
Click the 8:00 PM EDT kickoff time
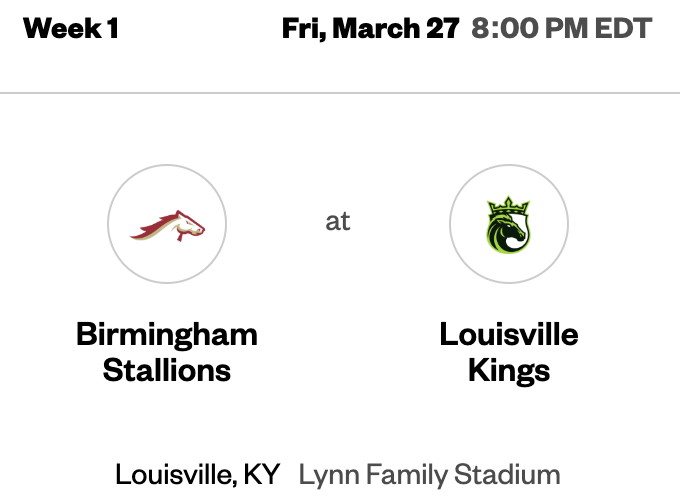(560, 28)
